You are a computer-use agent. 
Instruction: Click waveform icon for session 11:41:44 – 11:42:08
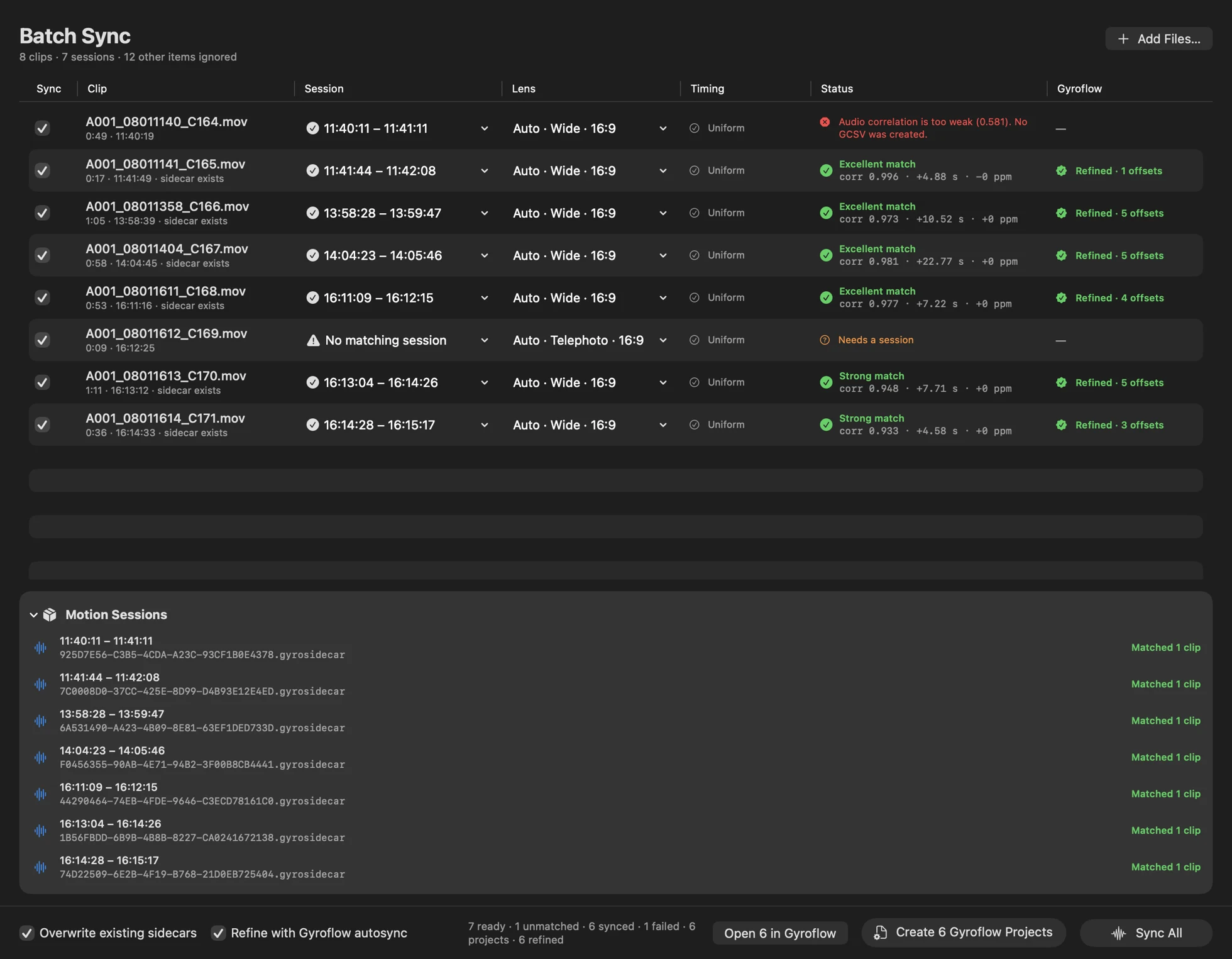point(41,684)
